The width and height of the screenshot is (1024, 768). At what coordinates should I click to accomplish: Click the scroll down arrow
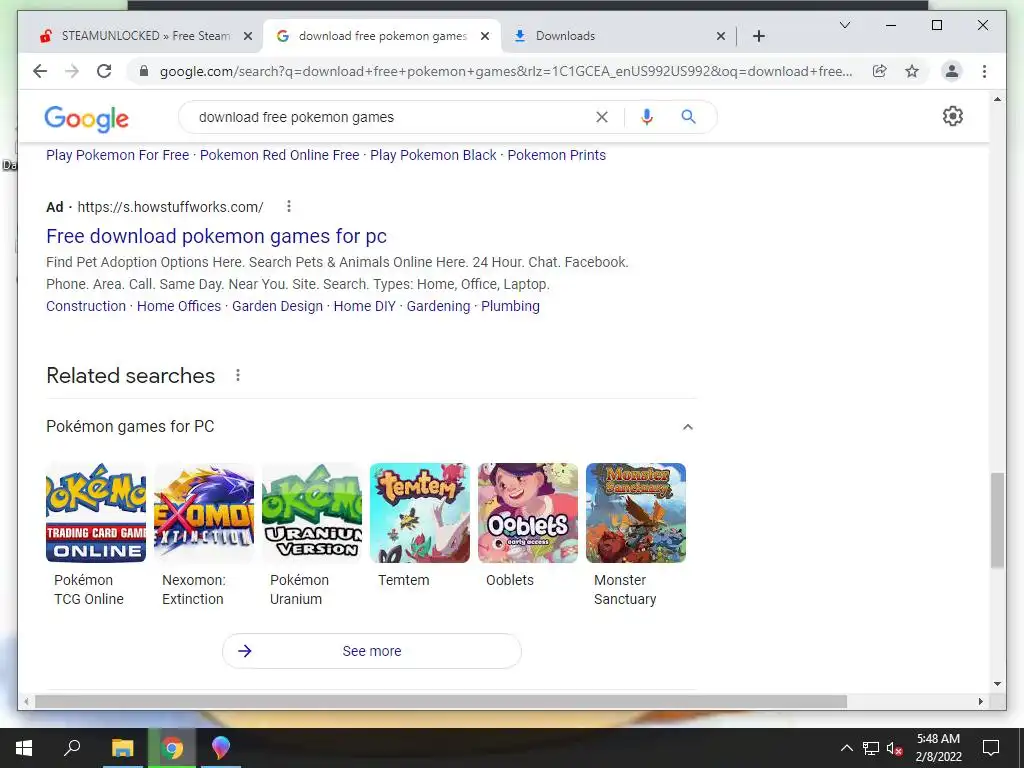click(x=997, y=684)
